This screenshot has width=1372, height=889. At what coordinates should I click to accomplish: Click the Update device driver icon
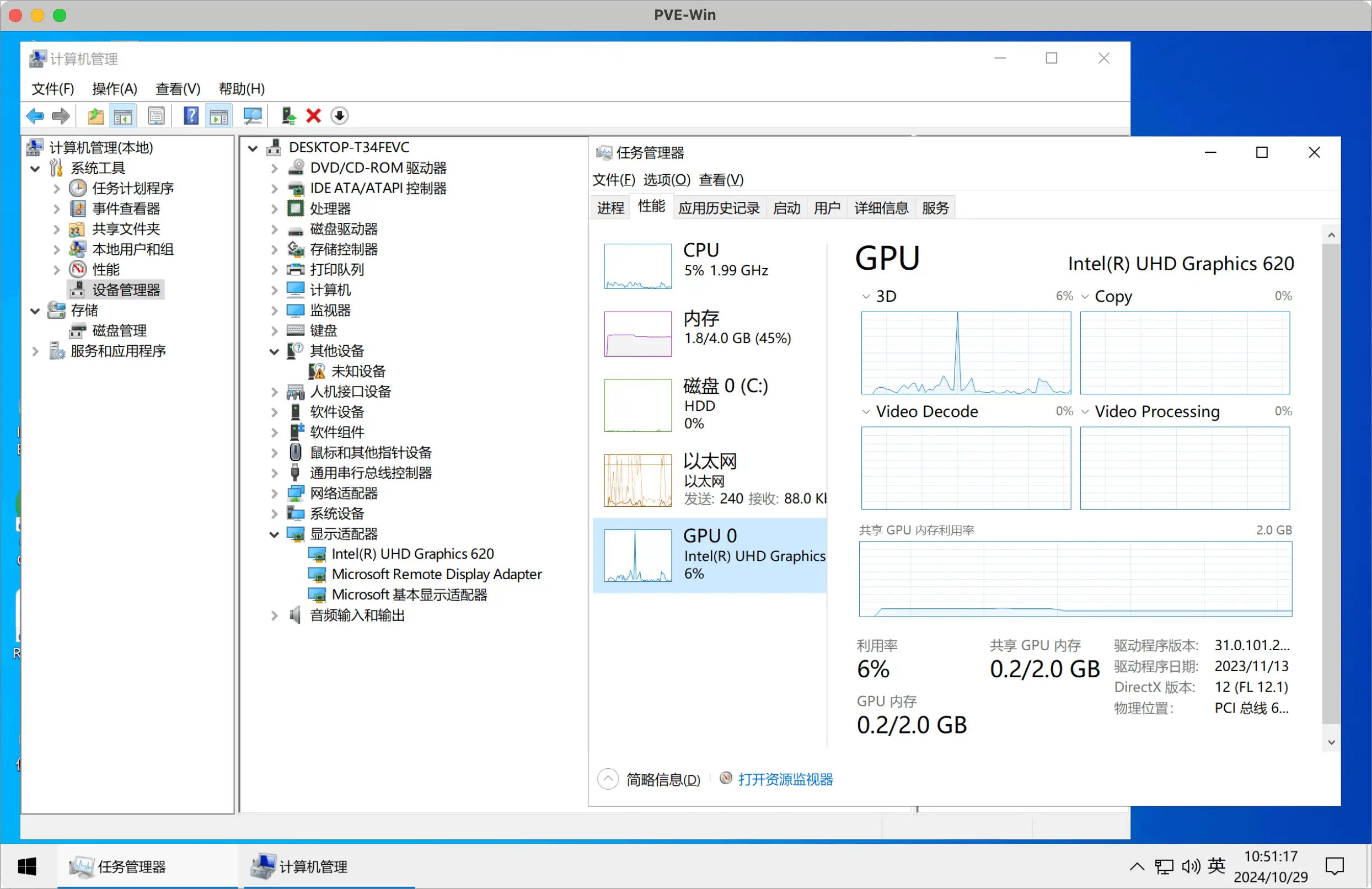288,116
